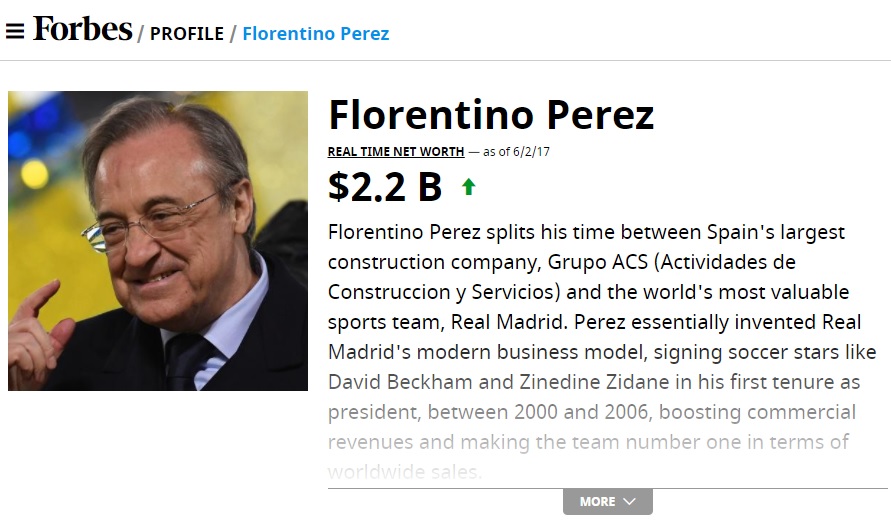
Task: Click the $2.2 B net worth figure
Action: click(x=385, y=187)
